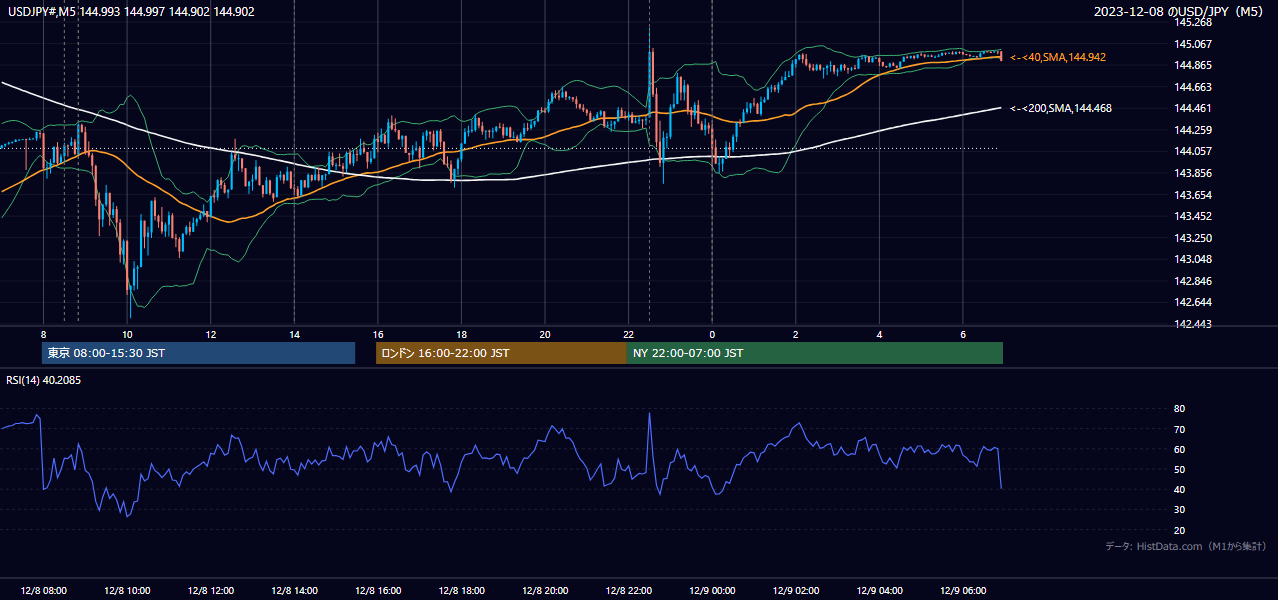
Task: Click the price scale value 144.259
Action: [x=1193, y=130]
